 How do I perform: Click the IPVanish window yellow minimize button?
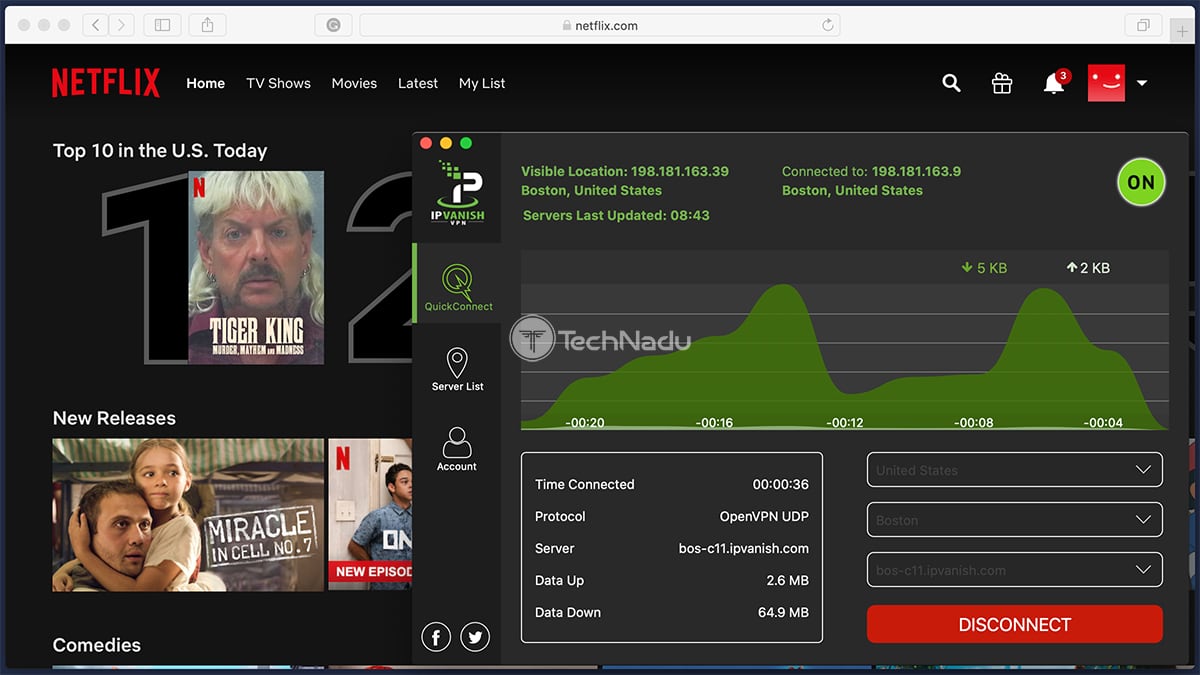click(x=446, y=143)
